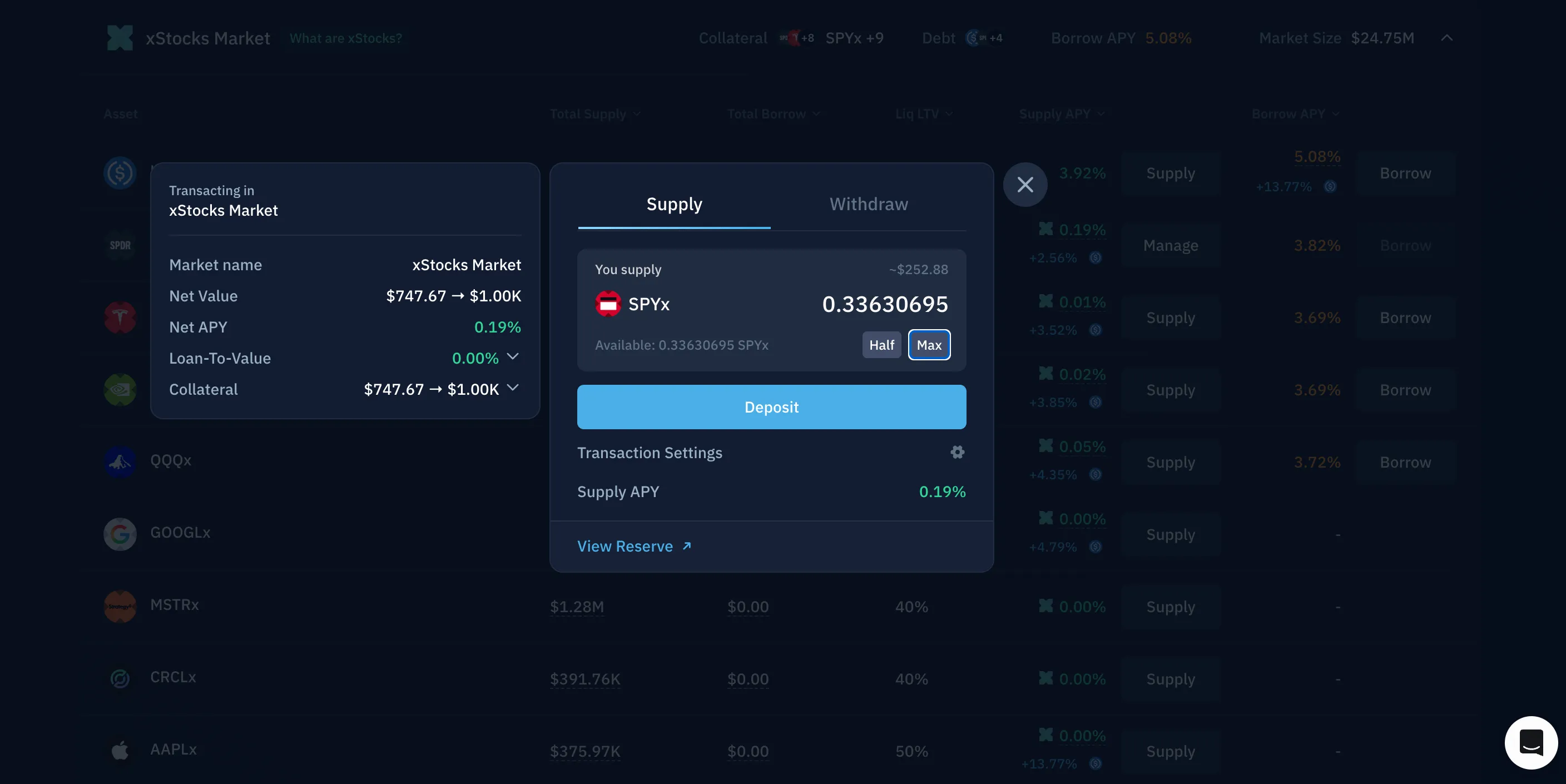Click the USD coin asset icon in the first row
This screenshot has width=1566, height=784.
coord(120,172)
